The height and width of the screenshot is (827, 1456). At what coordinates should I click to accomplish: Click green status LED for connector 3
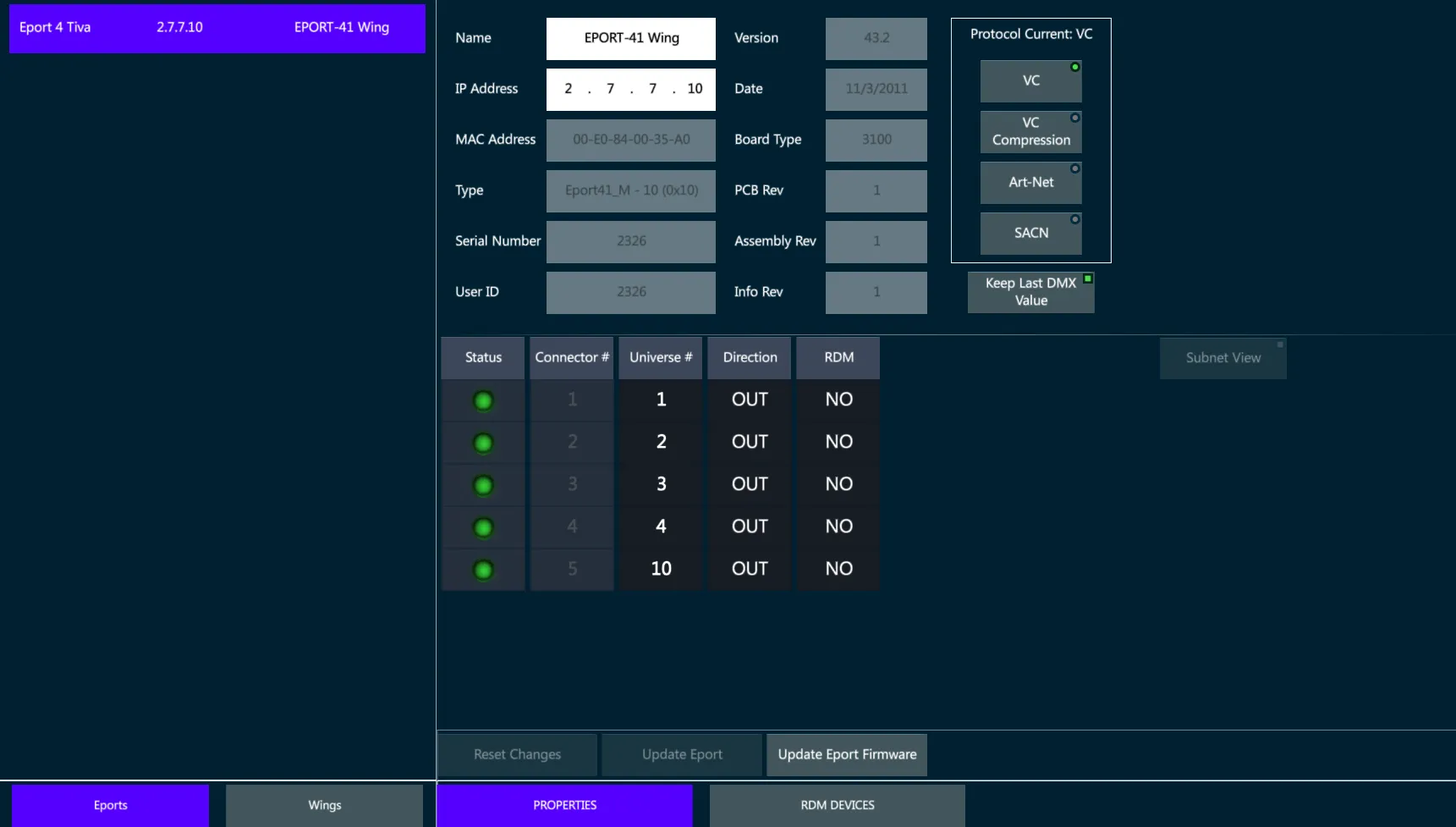coord(483,485)
